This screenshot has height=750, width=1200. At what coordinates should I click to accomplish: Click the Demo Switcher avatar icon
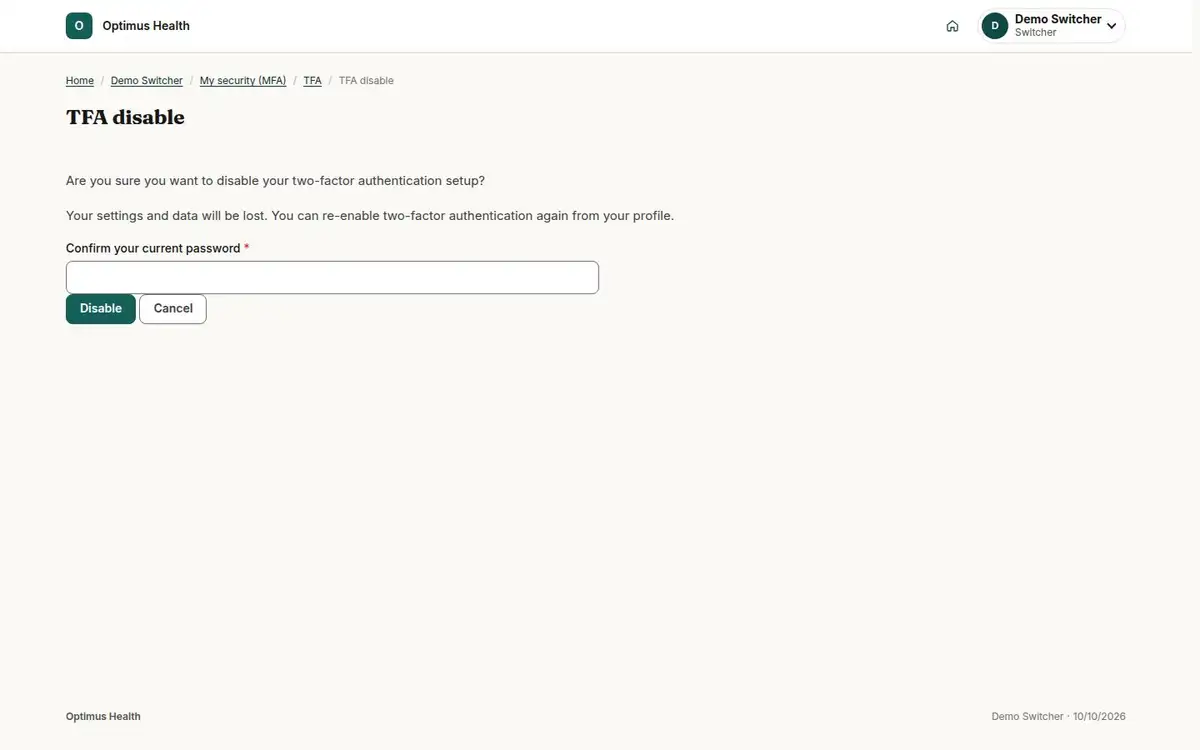(994, 26)
